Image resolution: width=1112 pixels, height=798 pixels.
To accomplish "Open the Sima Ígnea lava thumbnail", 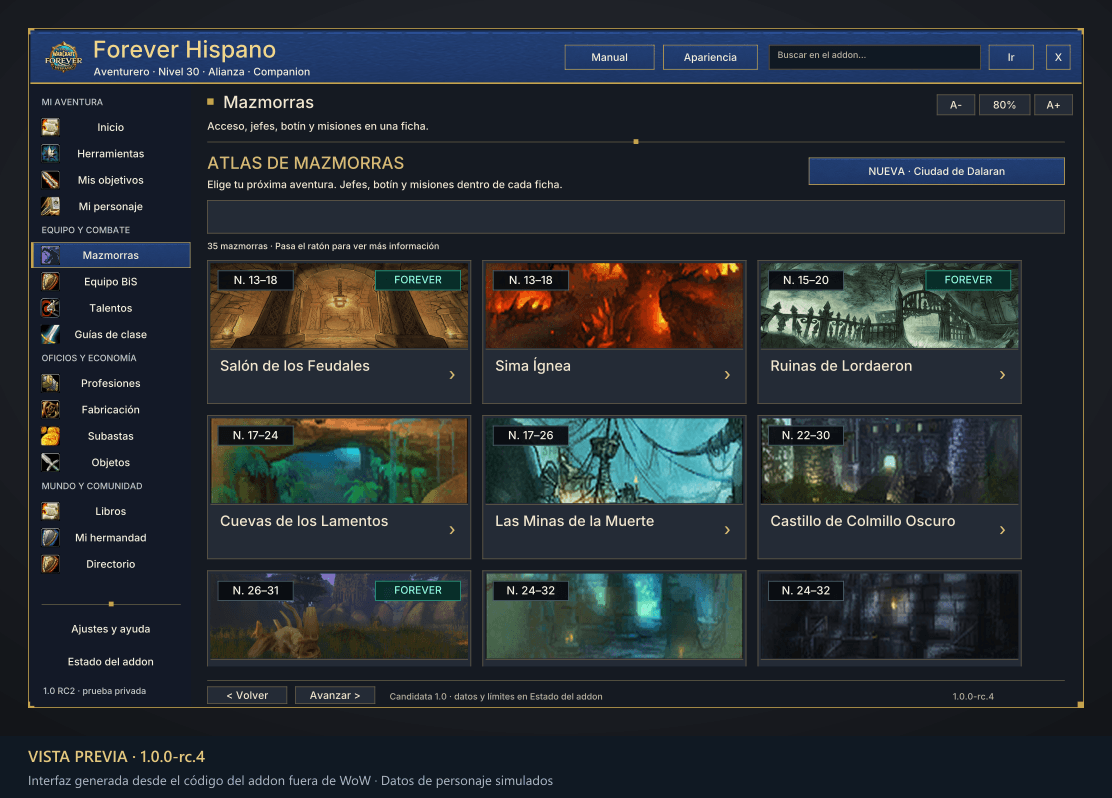I will pos(614,306).
